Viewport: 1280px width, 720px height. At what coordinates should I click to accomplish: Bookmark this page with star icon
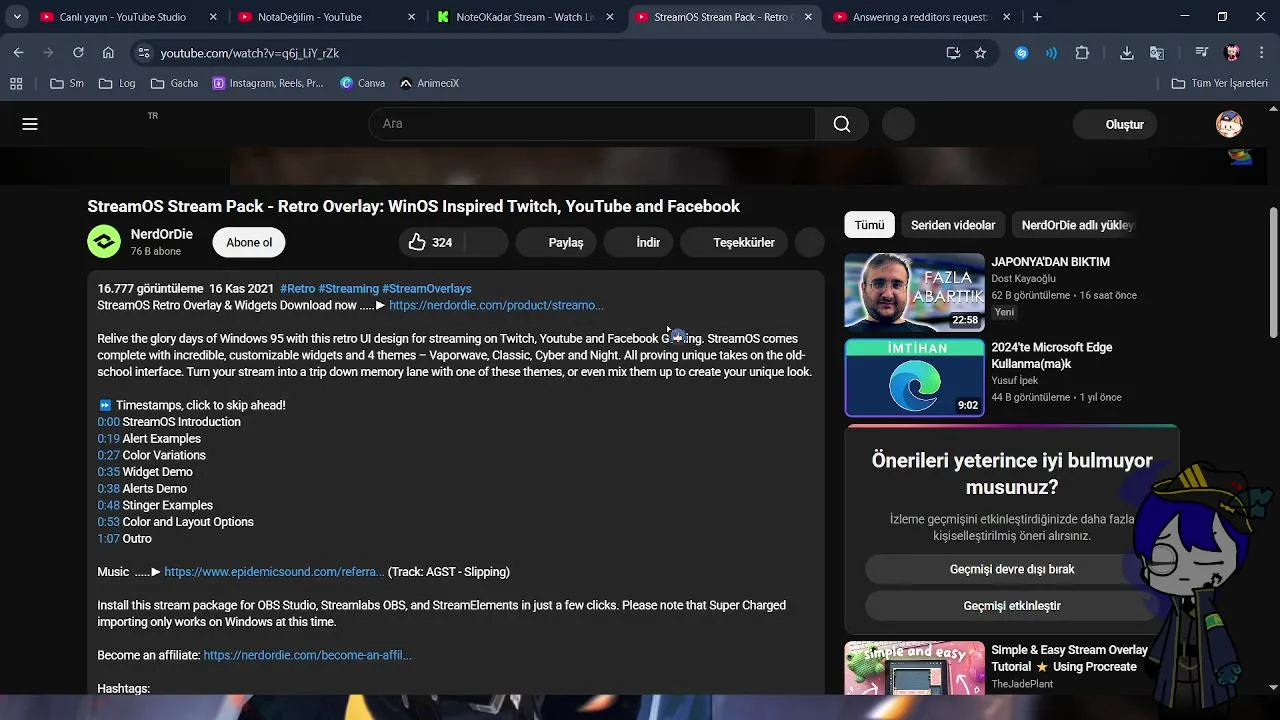pyautogui.click(x=980, y=53)
